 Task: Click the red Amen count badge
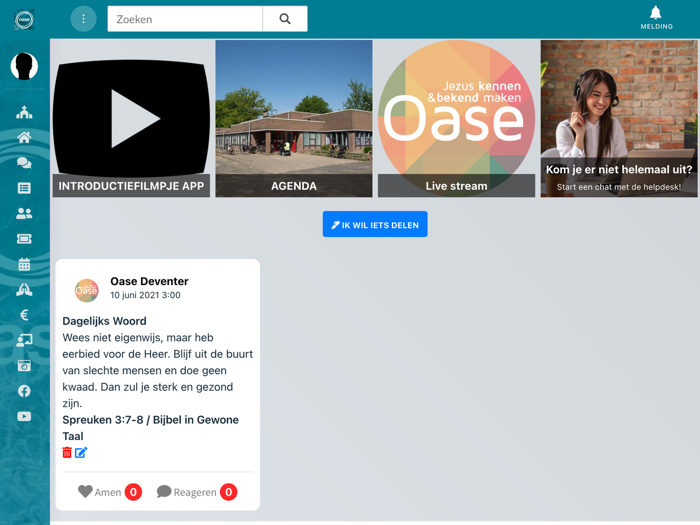tap(133, 492)
